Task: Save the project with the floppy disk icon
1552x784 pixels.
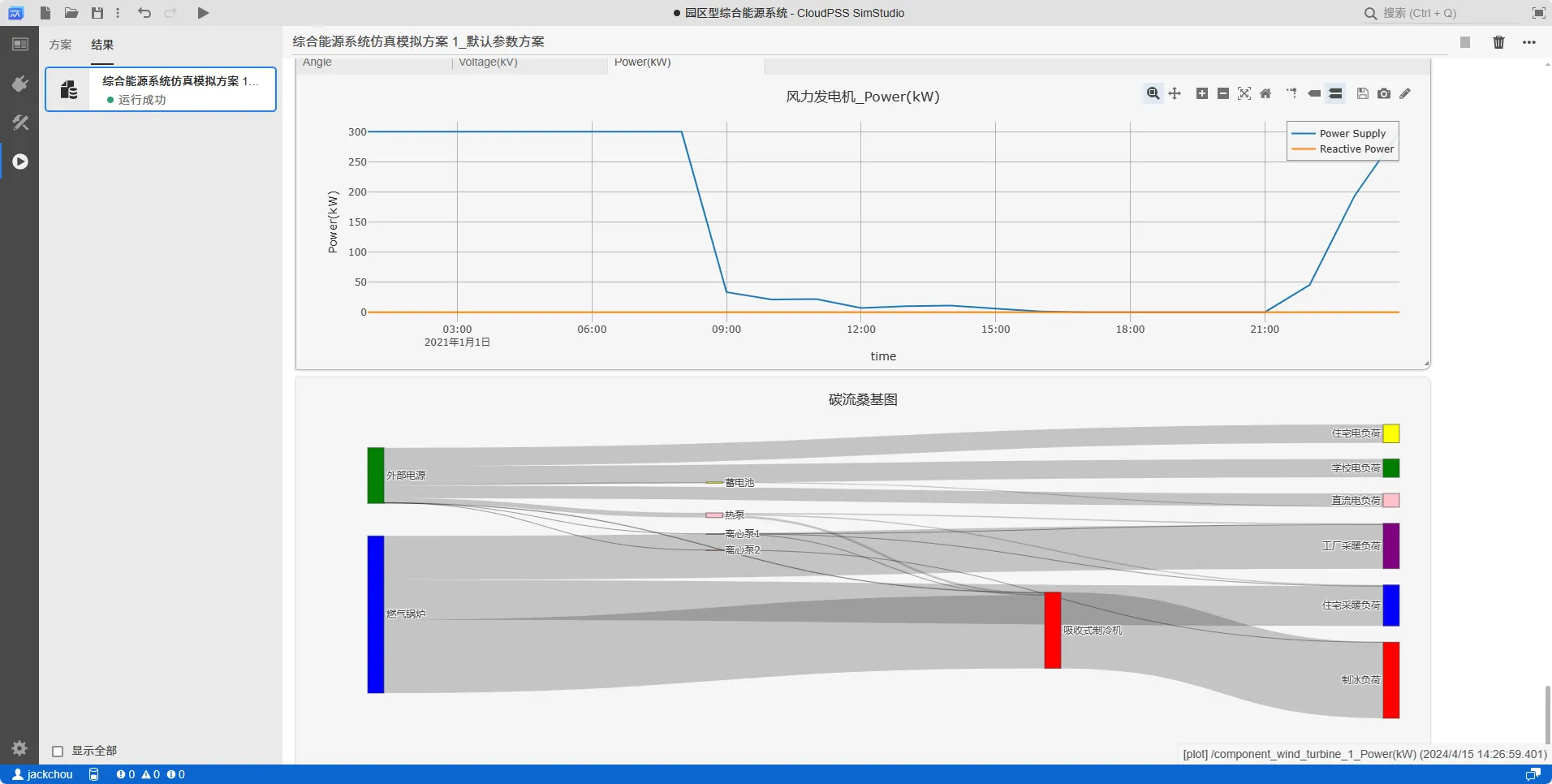Action: click(x=97, y=13)
